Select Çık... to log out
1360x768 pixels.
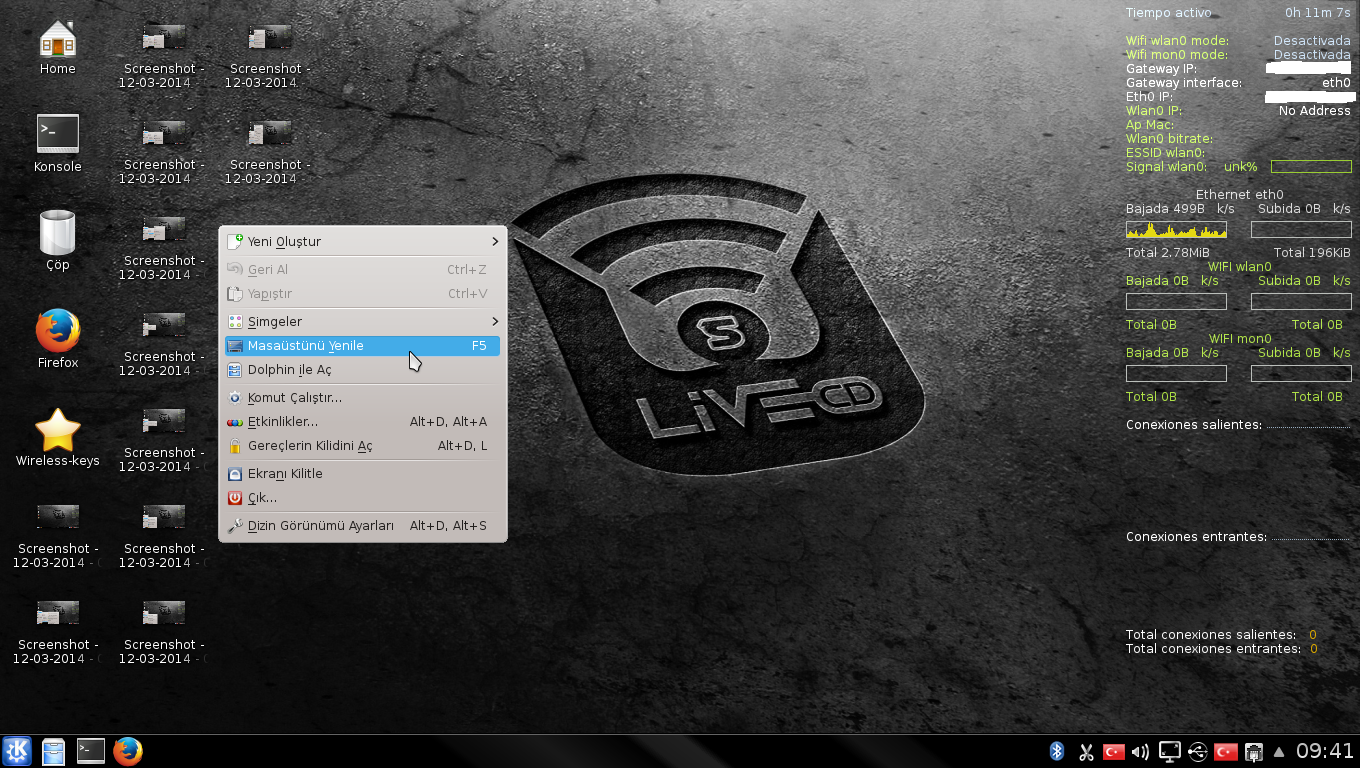(363, 497)
